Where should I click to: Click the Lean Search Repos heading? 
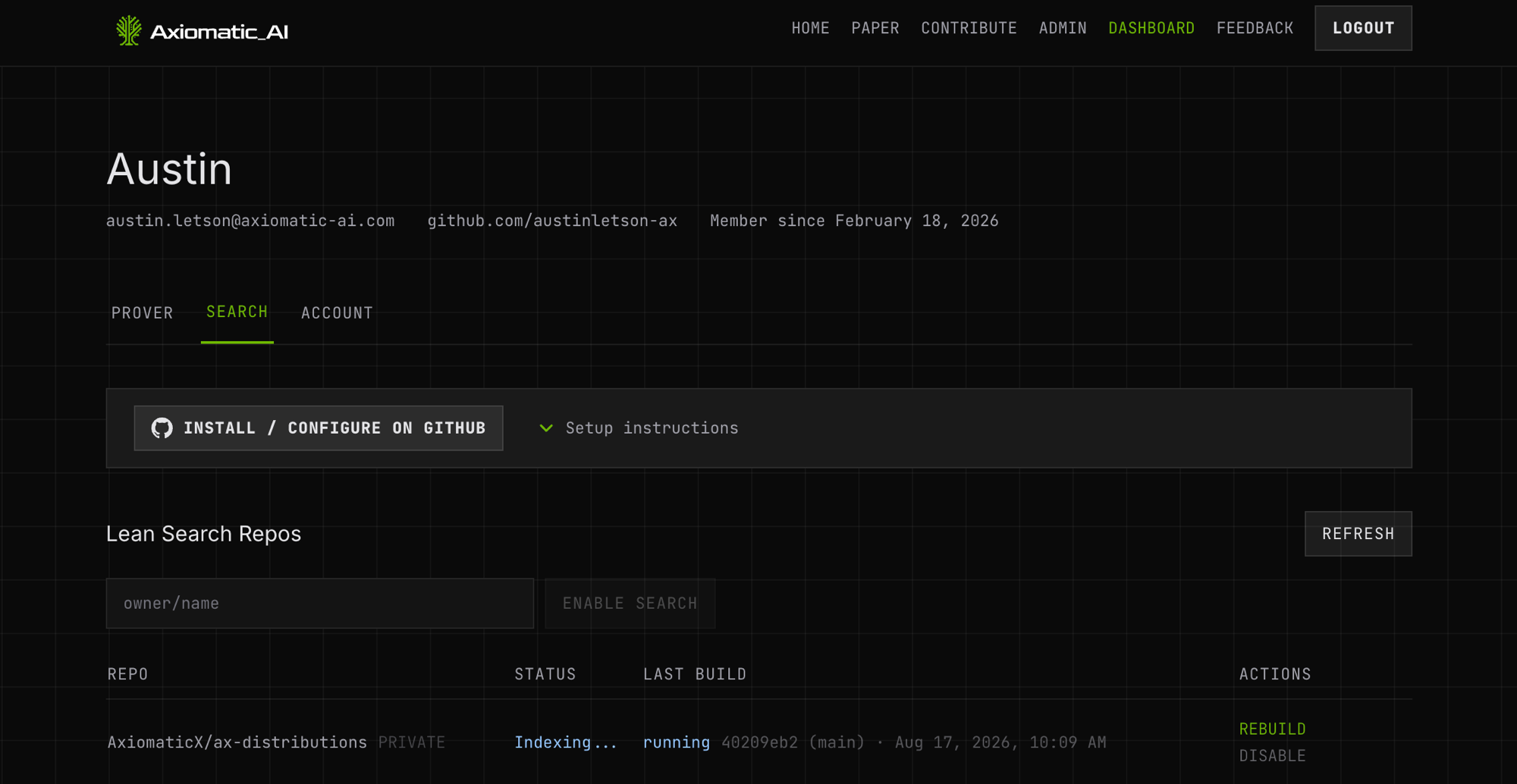[x=203, y=534]
